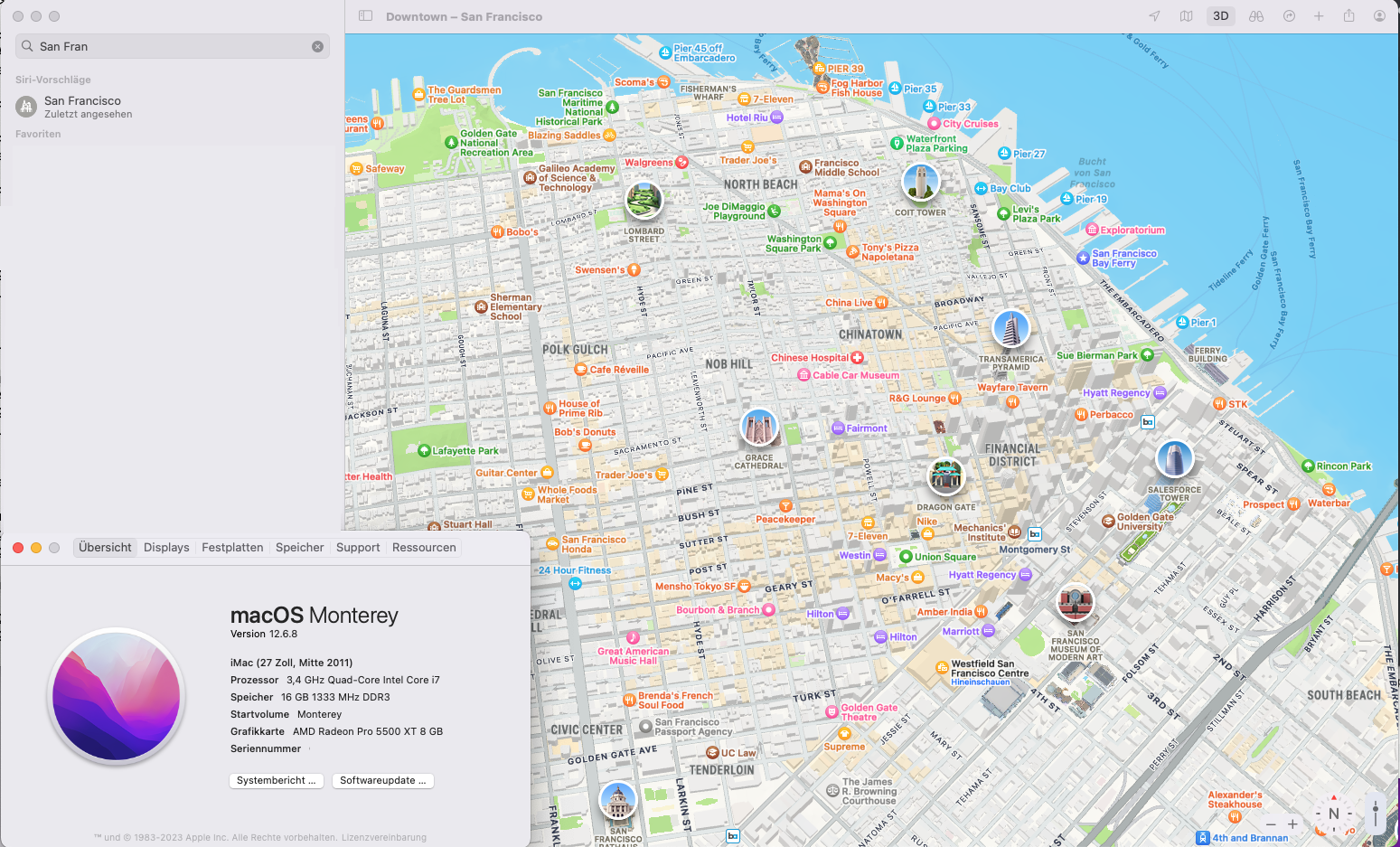This screenshot has height=847, width=1400.
Task: Click the plus icon in Maps toolbar
Action: point(1319,16)
